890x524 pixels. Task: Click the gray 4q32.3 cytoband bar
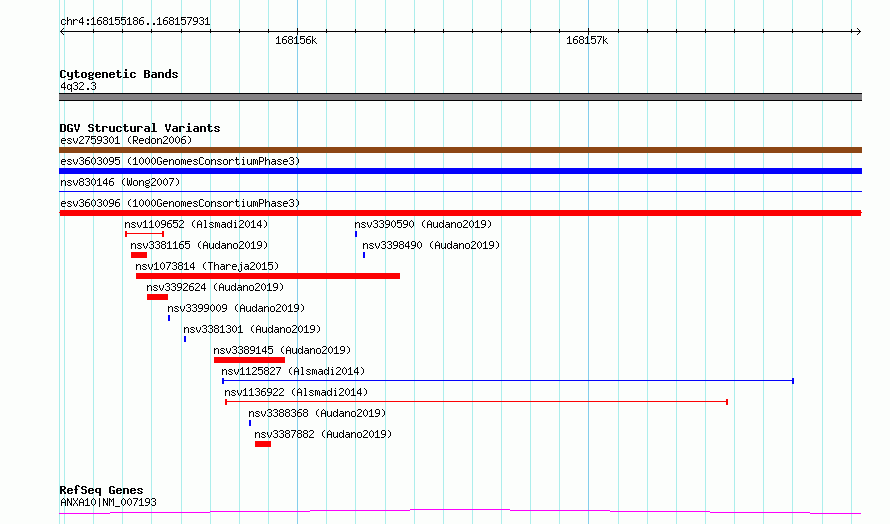460,97
